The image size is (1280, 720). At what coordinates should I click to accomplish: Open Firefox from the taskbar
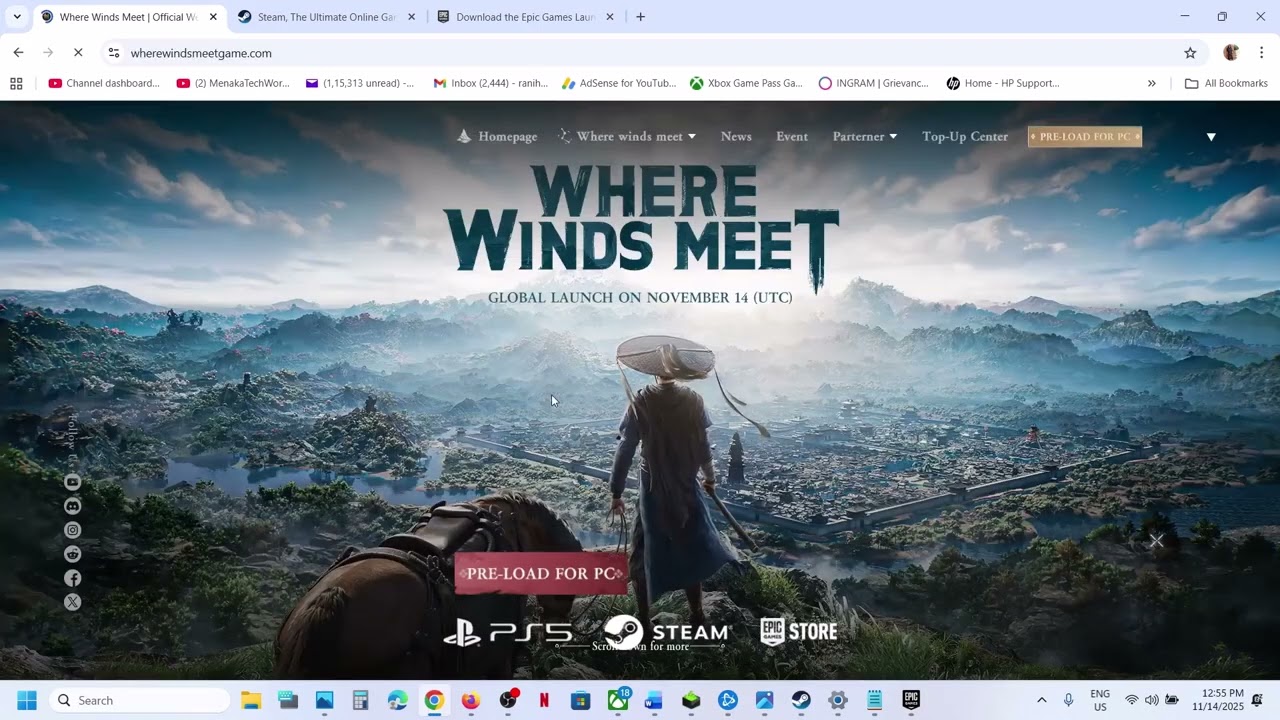point(471,700)
